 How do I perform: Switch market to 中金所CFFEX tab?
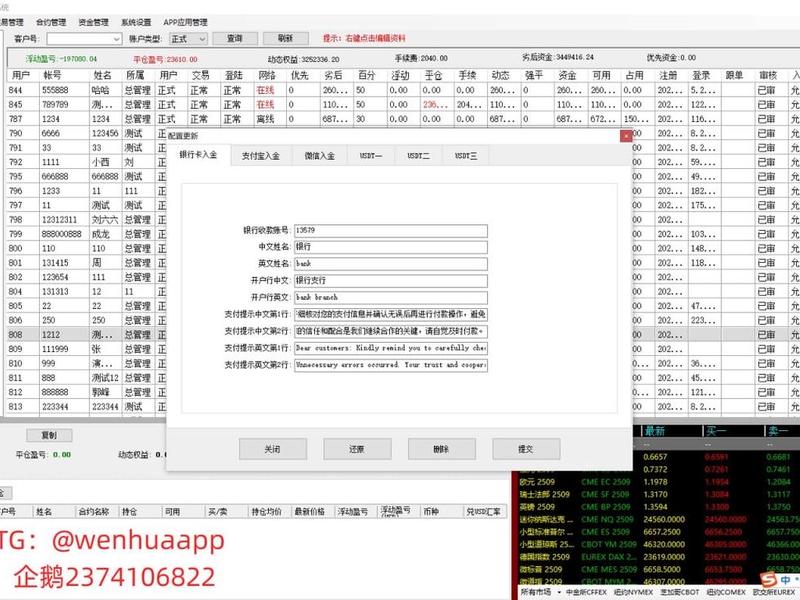586,592
